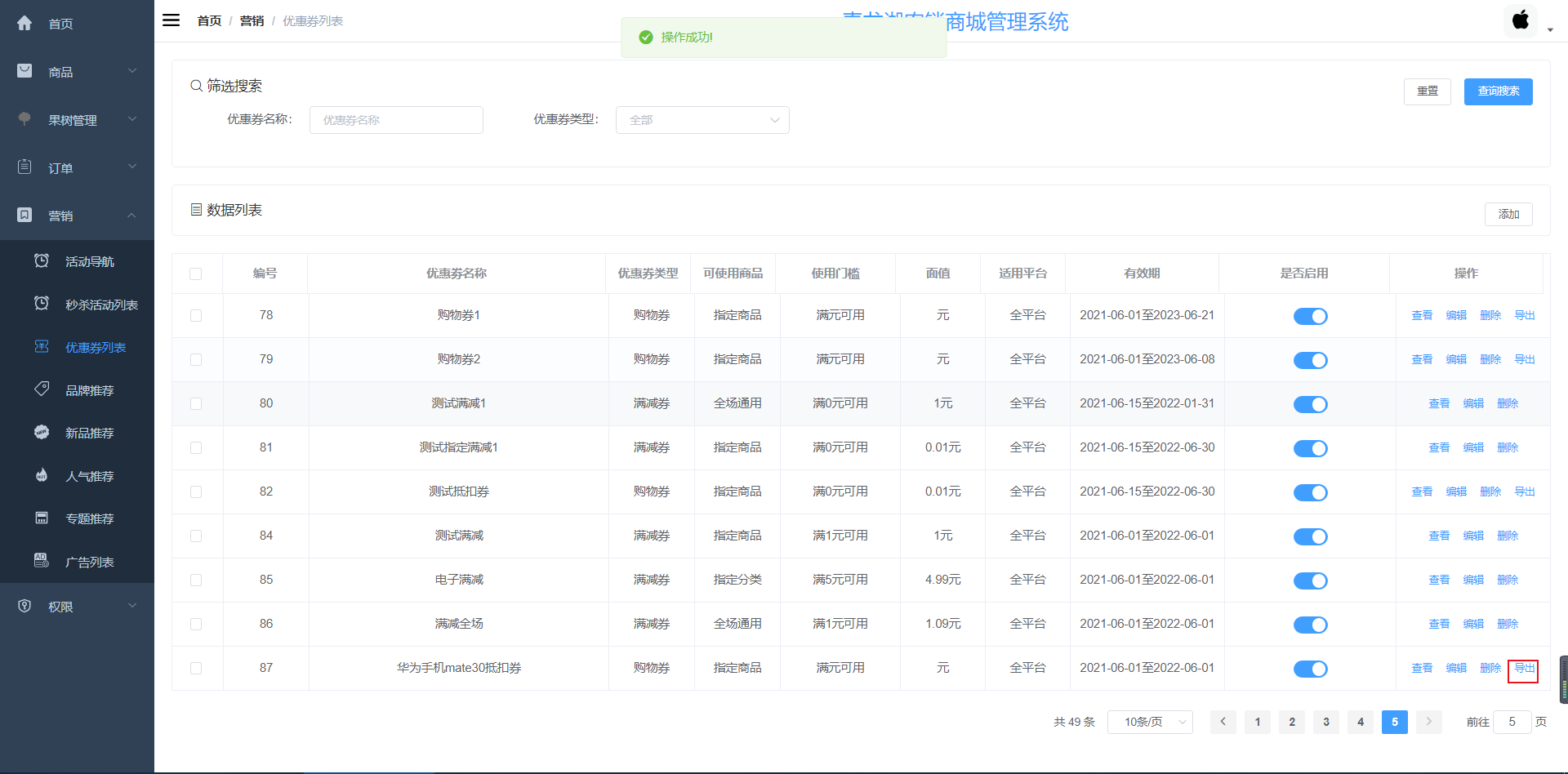Collapse the 营销 sidebar menu

point(77,216)
